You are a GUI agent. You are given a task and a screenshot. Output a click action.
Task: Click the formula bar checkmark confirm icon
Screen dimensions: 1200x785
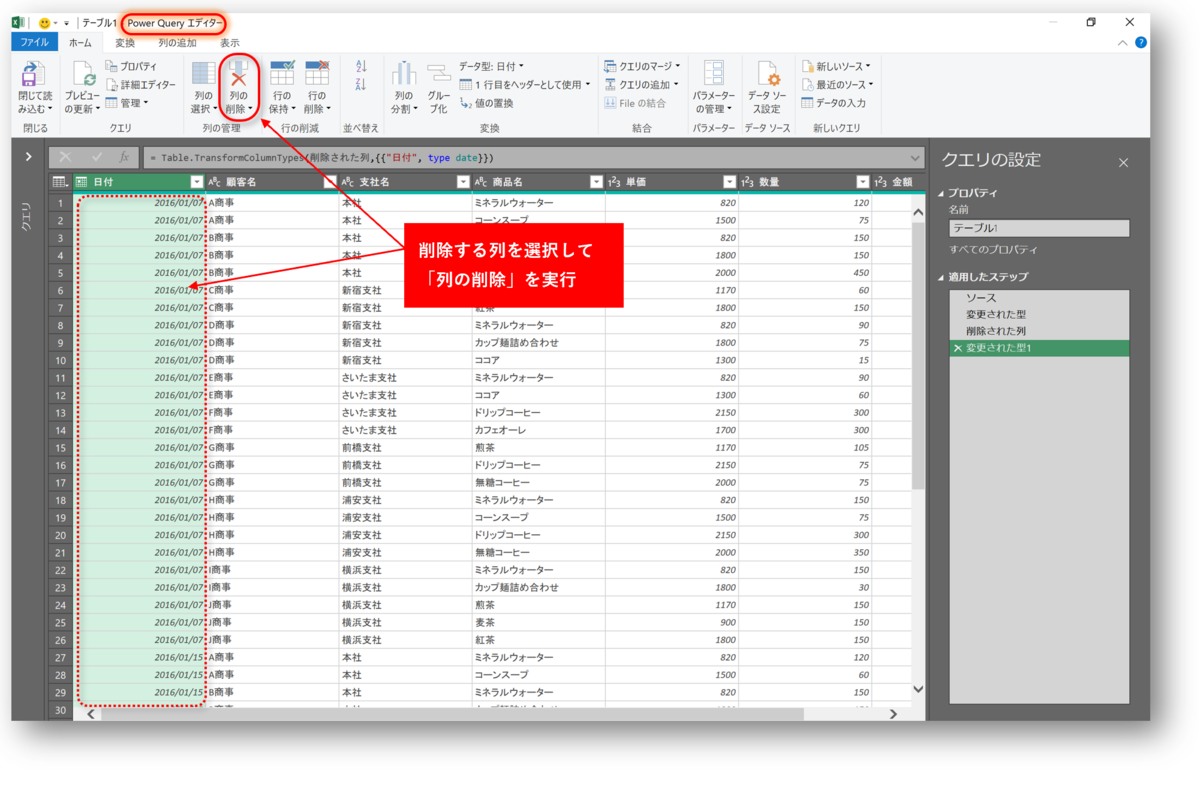coord(96,157)
